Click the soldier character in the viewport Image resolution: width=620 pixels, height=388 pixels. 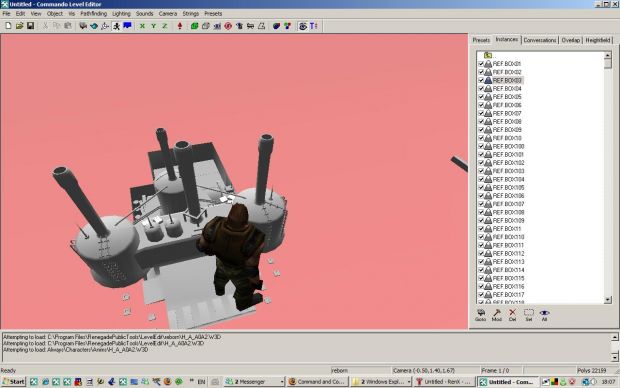tap(232, 257)
